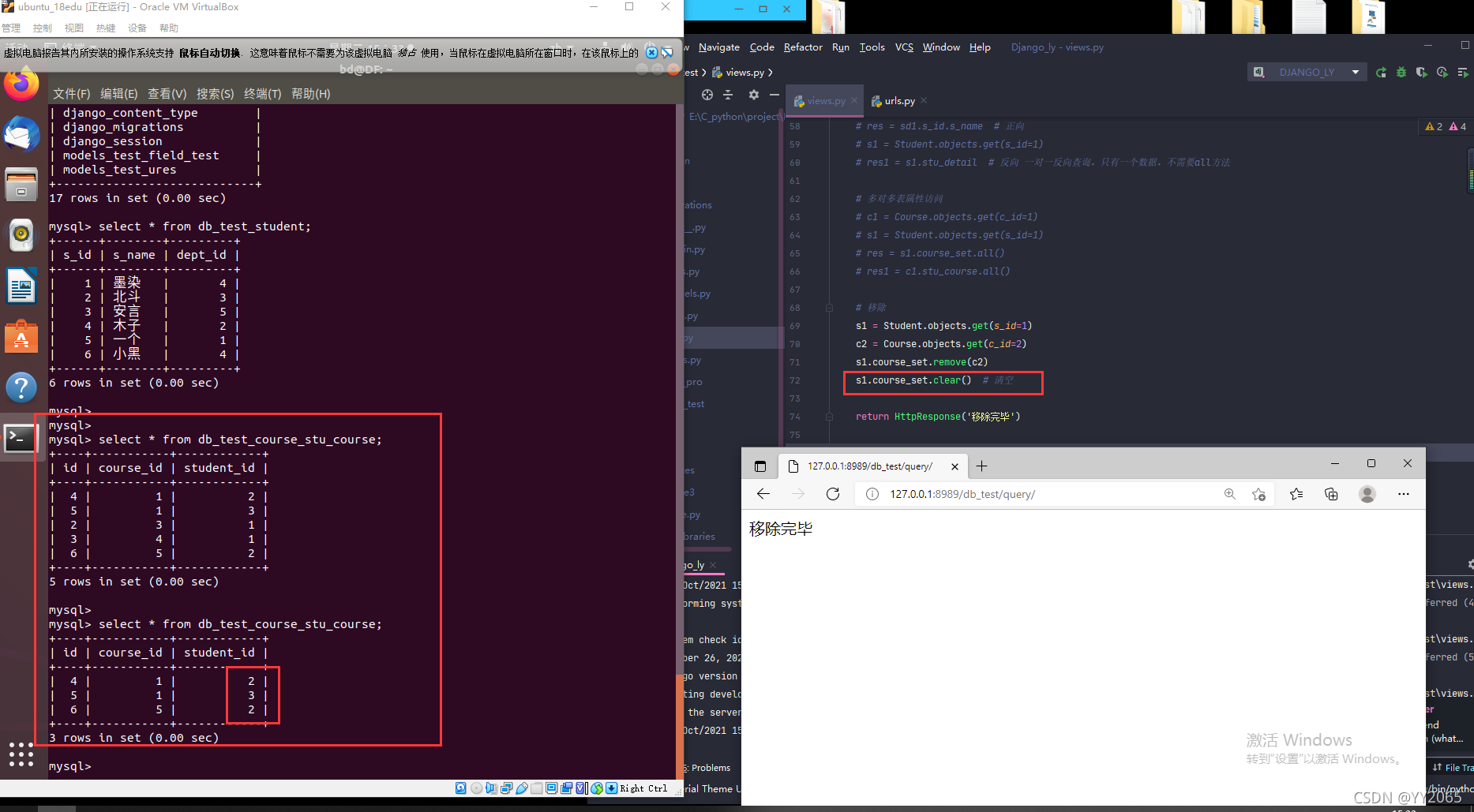This screenshot has width=1474, height=812.
Task: Open the Navigate menu in PyCharm
Action: pyautogui.click(x=718, y=47)
